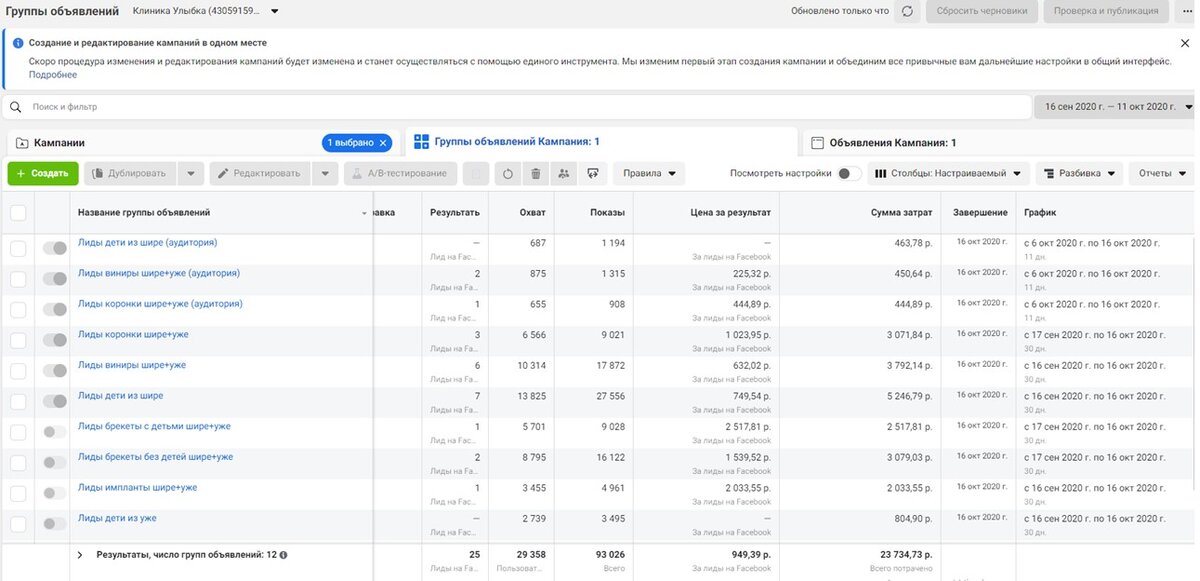The height and width of the screenshot is (581, 1200).
Task: Open the arrow next to Редактировать
Action: (x=325, y=173)
